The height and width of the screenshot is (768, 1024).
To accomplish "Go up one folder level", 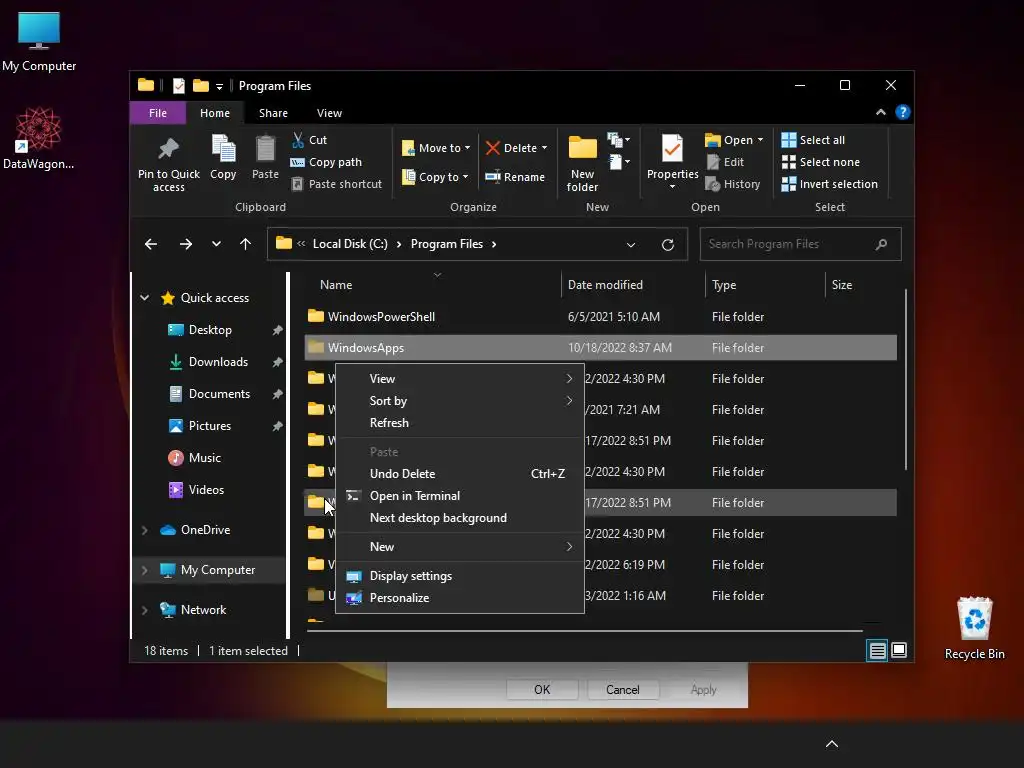I will [x=246, y=244].
